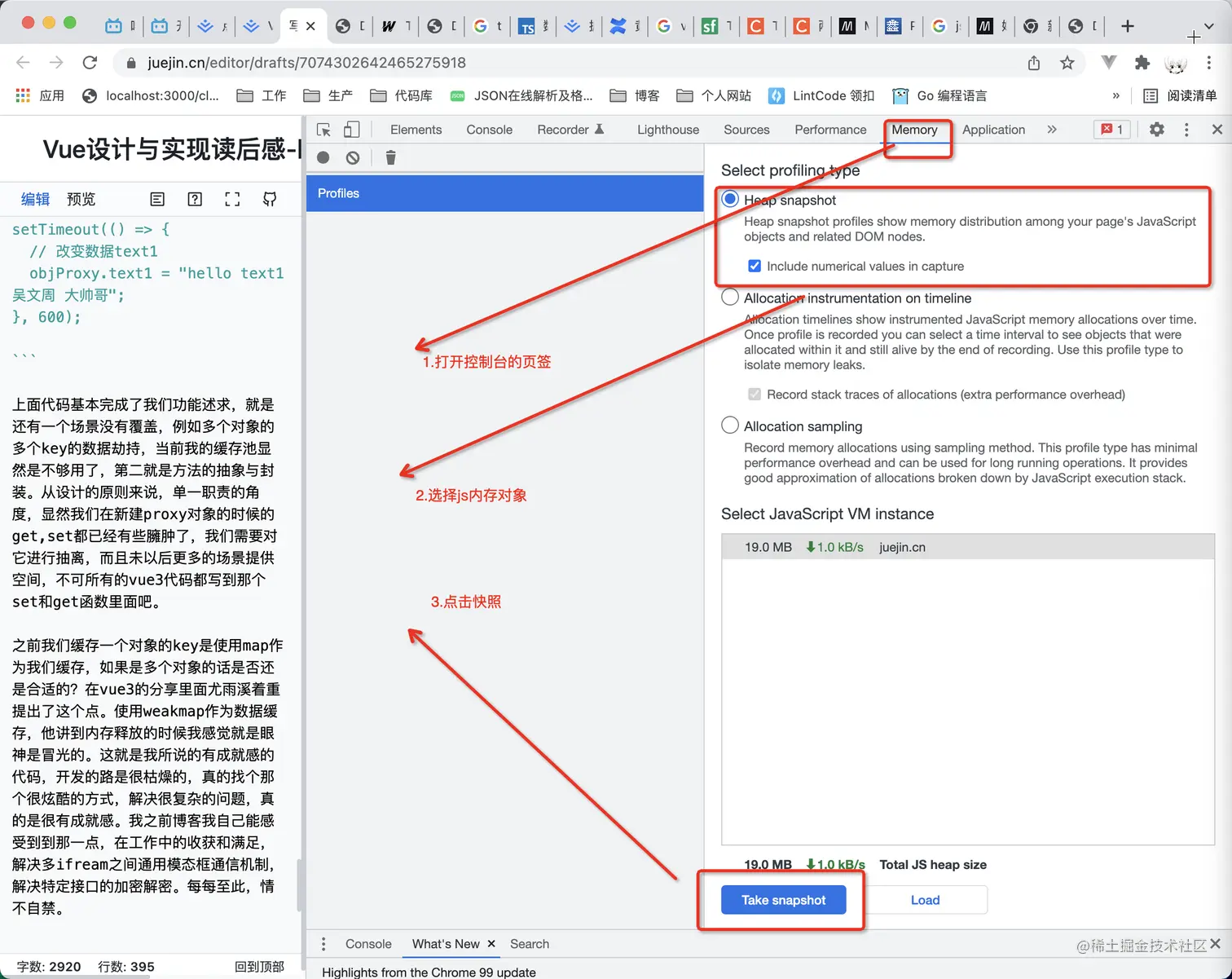Open the 代码库 bookmarks folder
The height and width of the screenshot is (979, 1232).
coord(402,95)
